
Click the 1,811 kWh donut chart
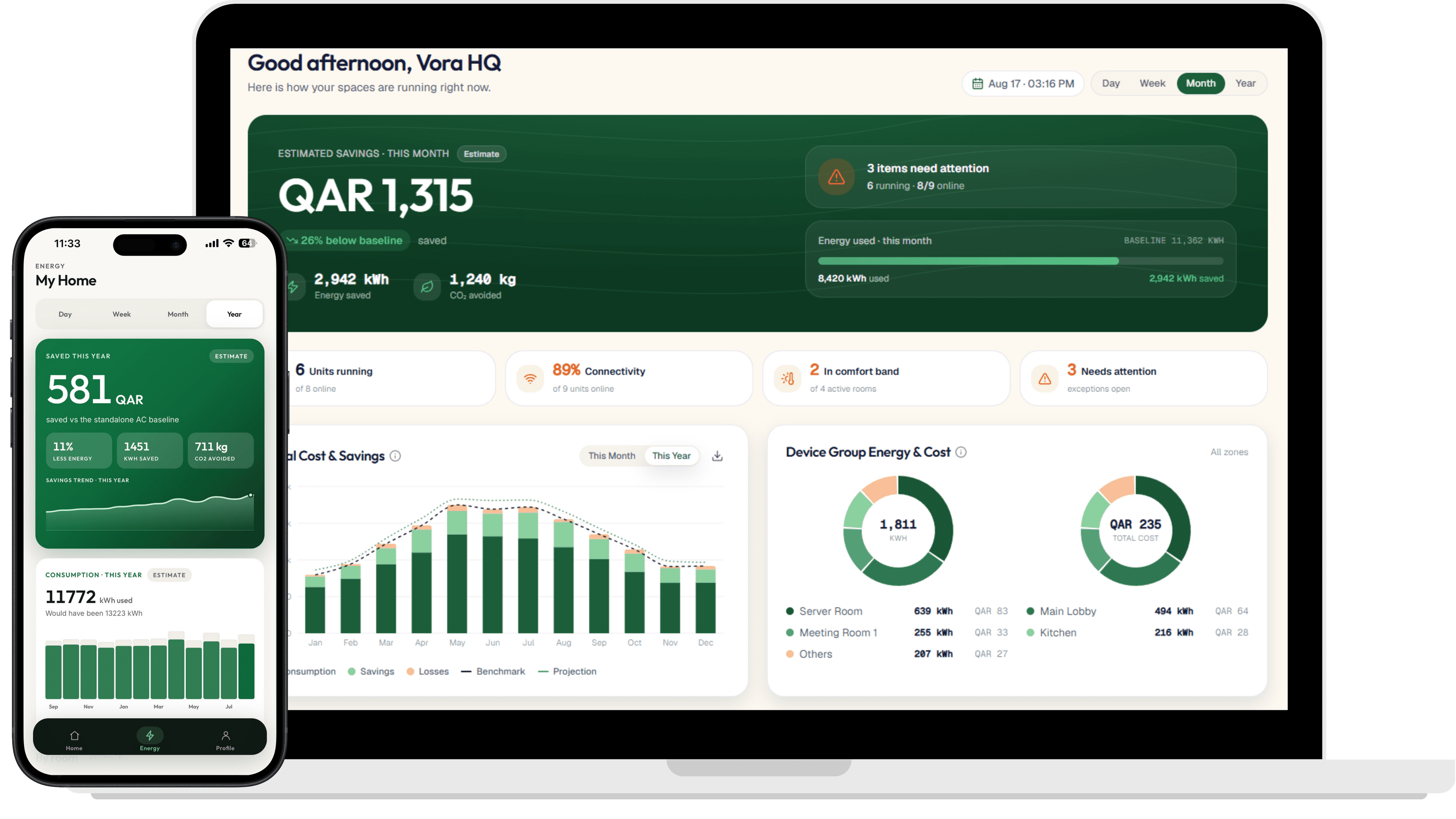[x=898, y=530]
